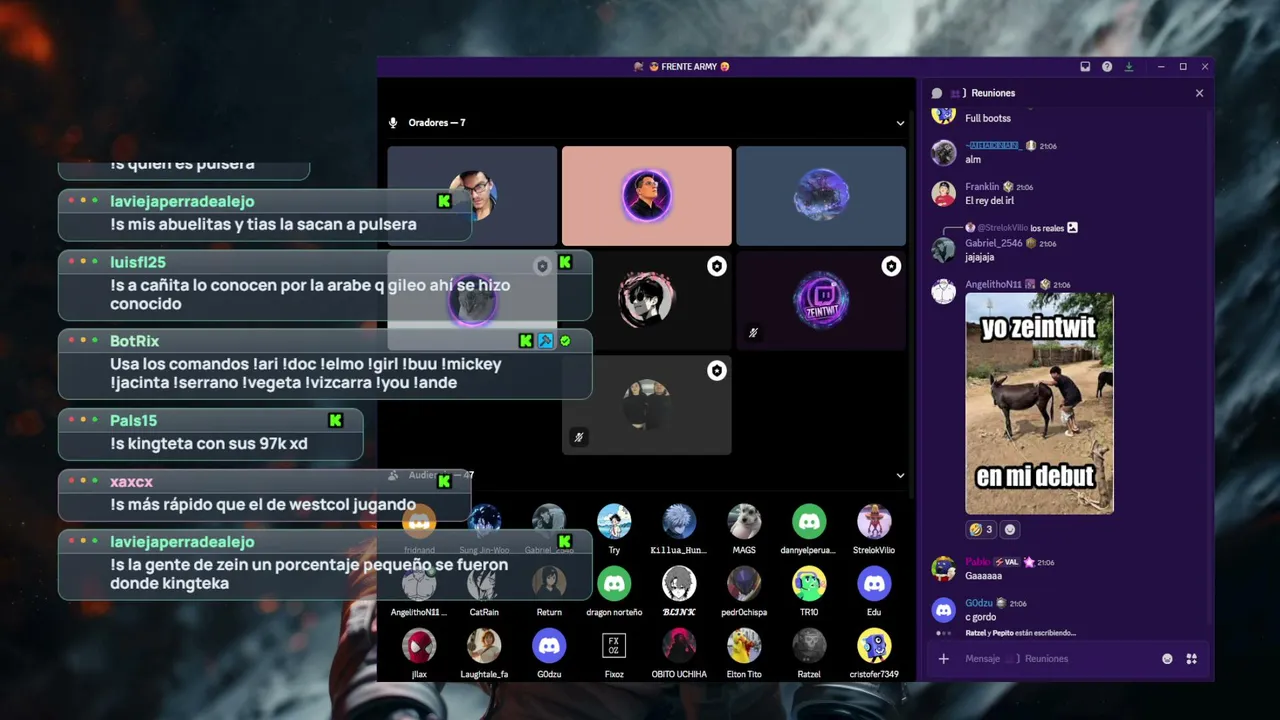This screenshot has height=720, width=1280.
Task: Select audience member BLINK
Action: [679, 591]
